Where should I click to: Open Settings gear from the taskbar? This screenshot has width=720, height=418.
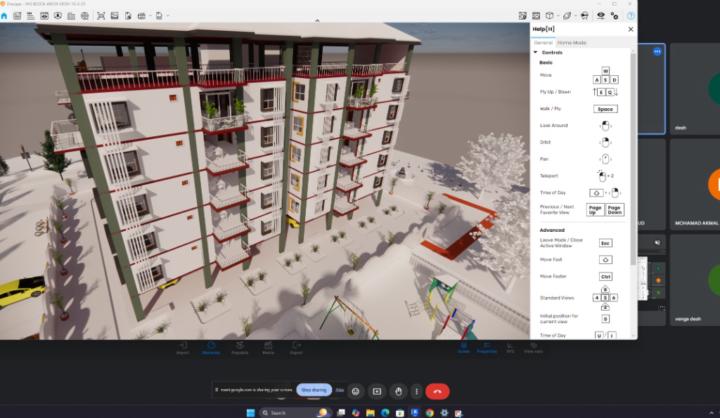pyautogui.click(x=444, y=413)
